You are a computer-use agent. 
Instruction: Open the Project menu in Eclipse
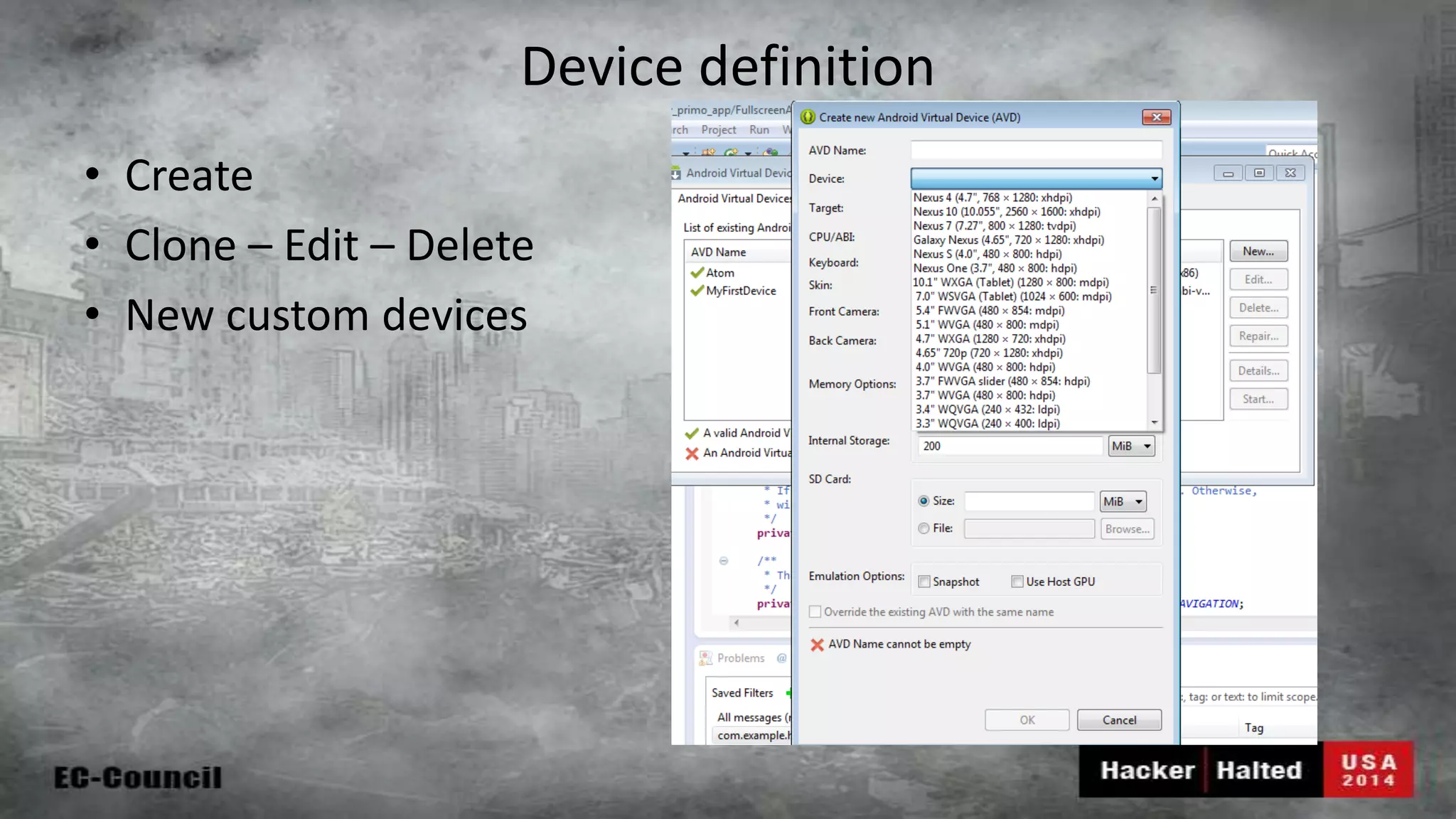(x=719, y=130)
